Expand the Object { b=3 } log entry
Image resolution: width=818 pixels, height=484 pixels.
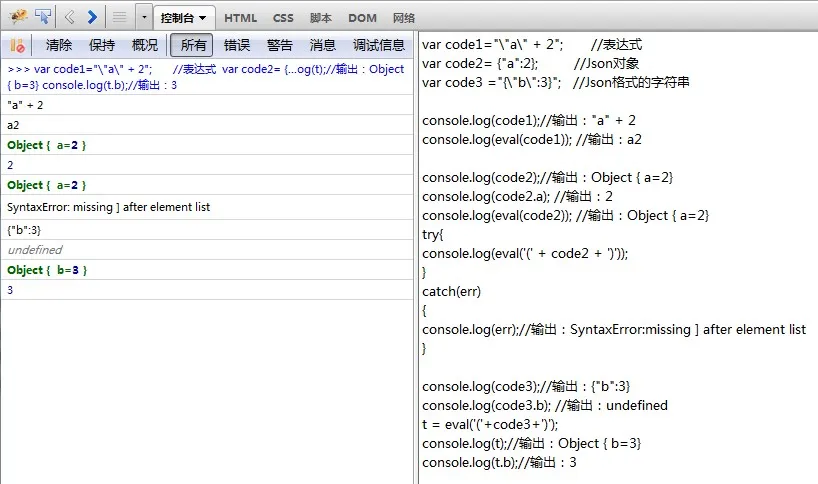[x=47, y=270]
